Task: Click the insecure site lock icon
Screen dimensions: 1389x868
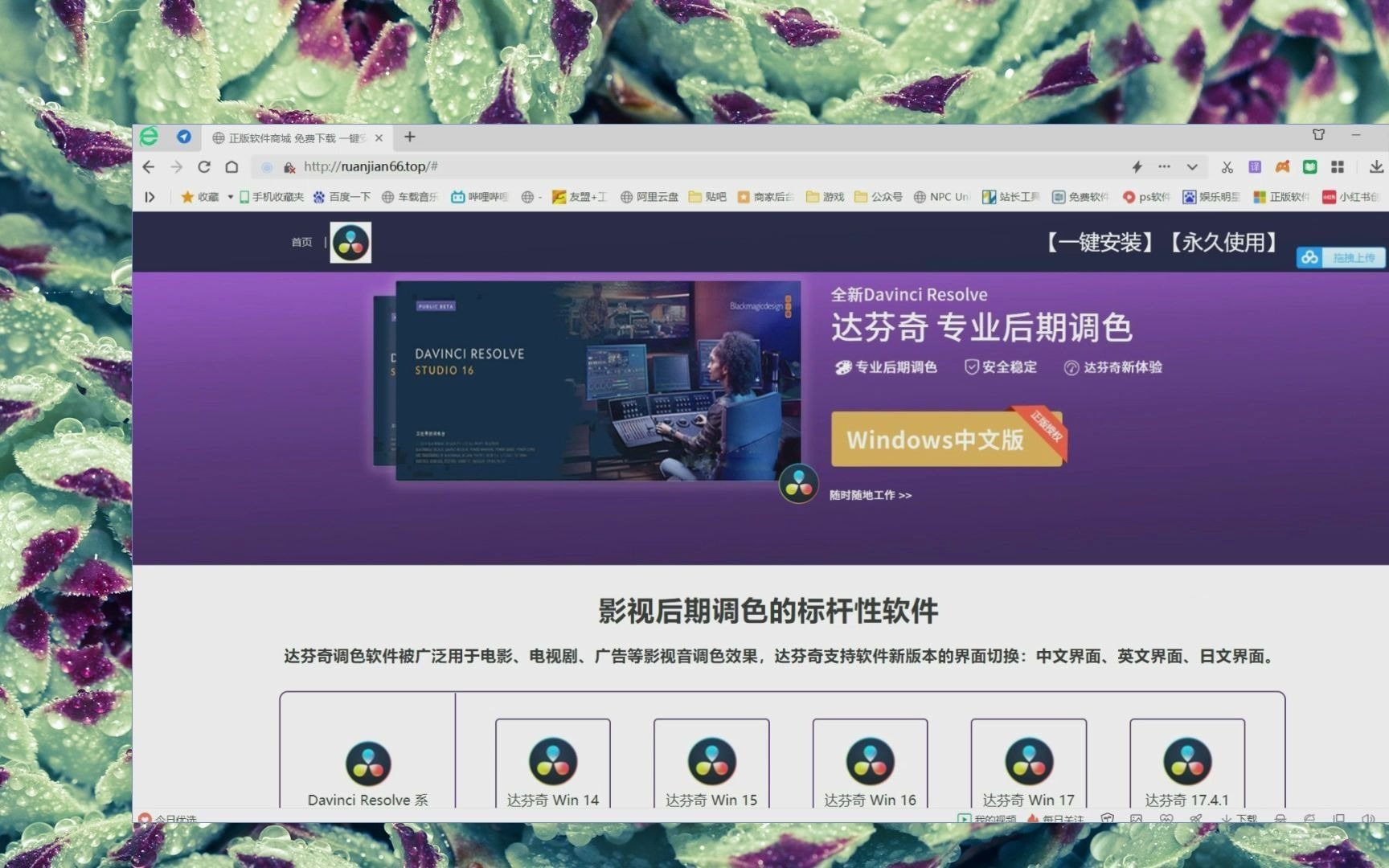Action: (289, 167)
